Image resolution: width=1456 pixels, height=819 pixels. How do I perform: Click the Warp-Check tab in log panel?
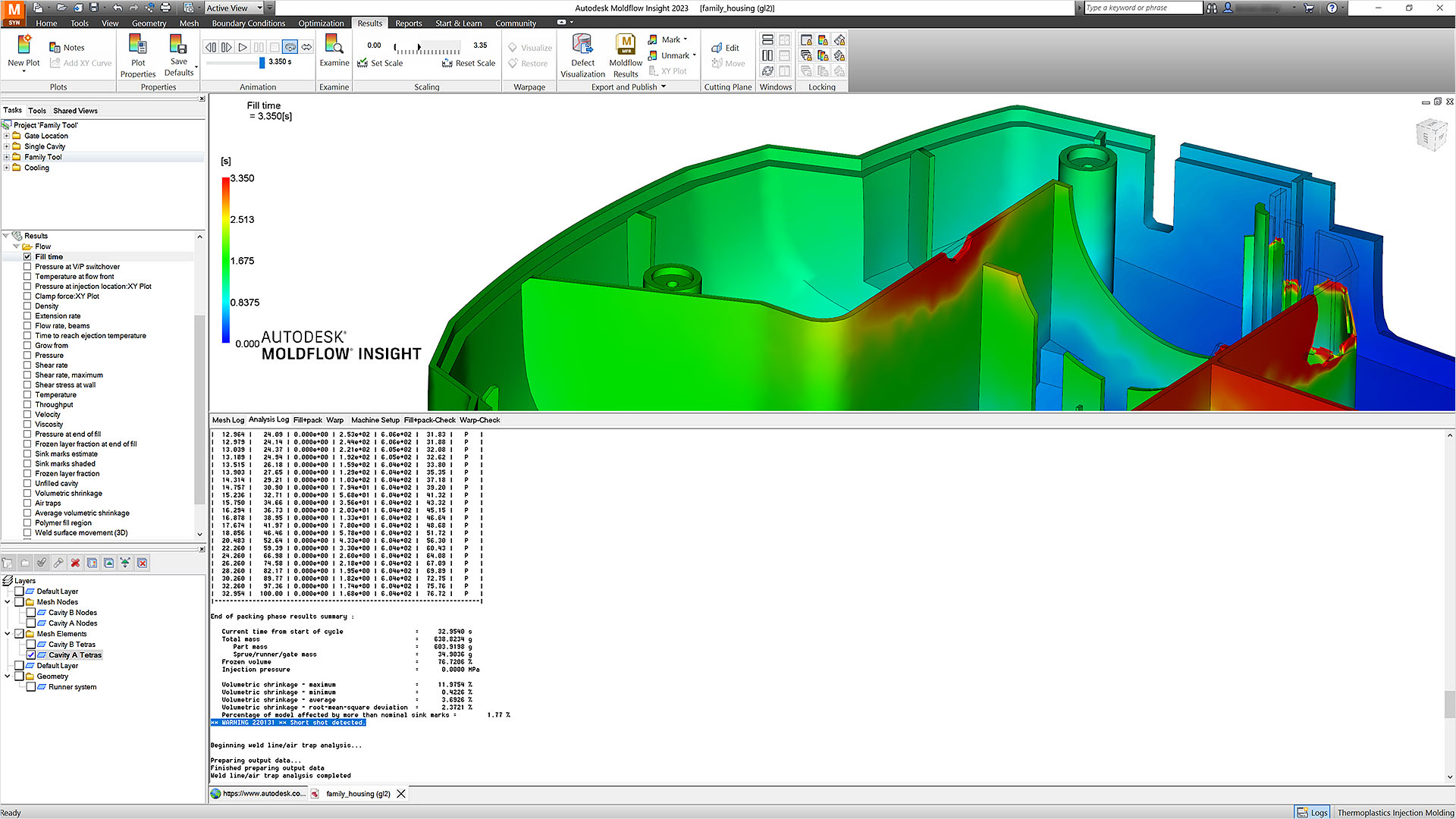[x=480, y=420]
